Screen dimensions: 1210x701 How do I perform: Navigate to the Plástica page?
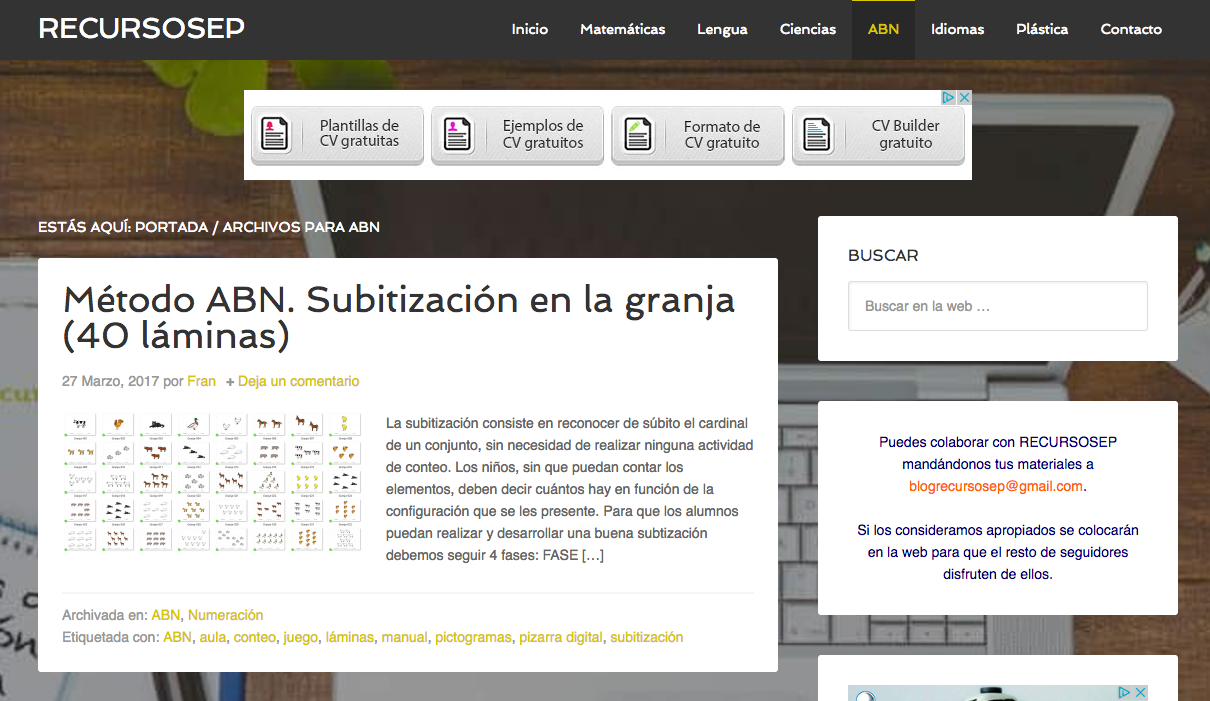(1041, 29)
